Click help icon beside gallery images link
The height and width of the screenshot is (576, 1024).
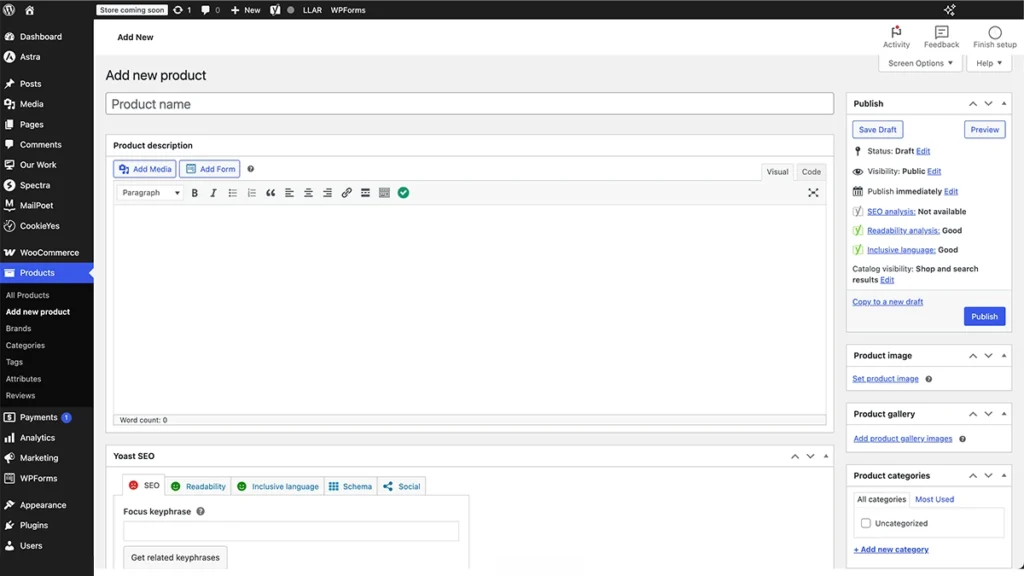point(962,439)
